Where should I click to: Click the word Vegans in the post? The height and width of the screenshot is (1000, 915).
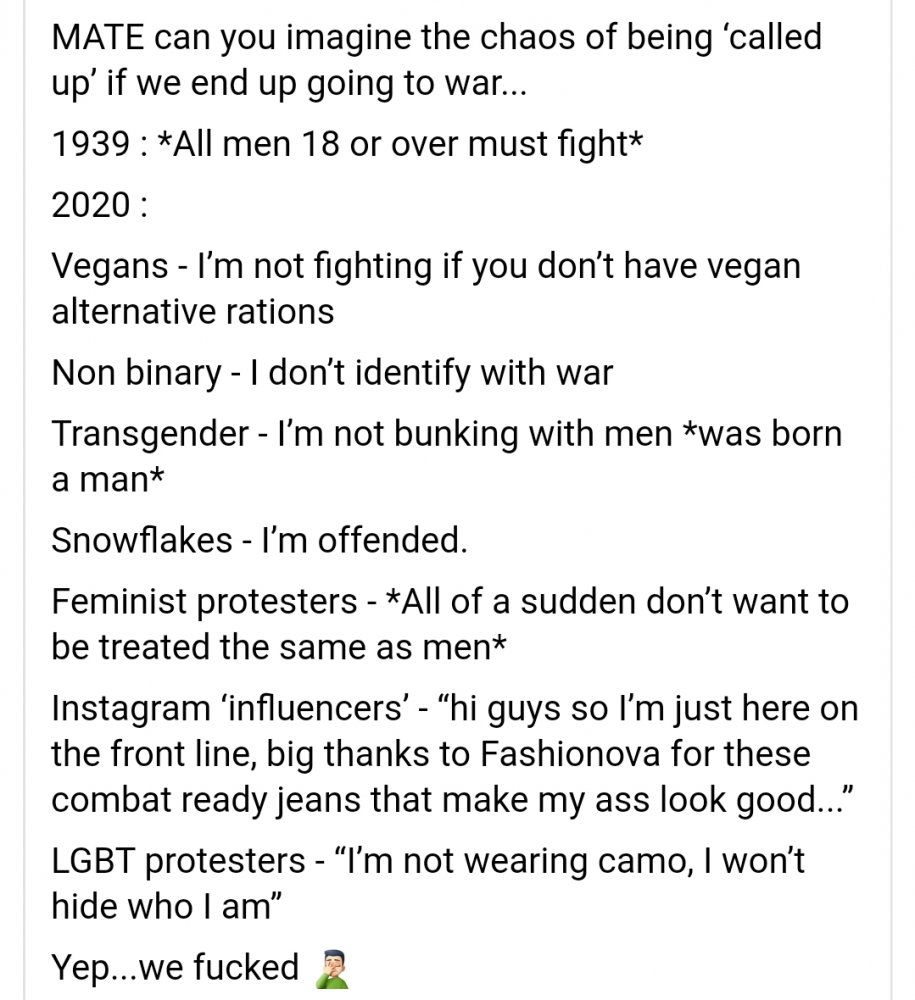[x=110, y=267]
